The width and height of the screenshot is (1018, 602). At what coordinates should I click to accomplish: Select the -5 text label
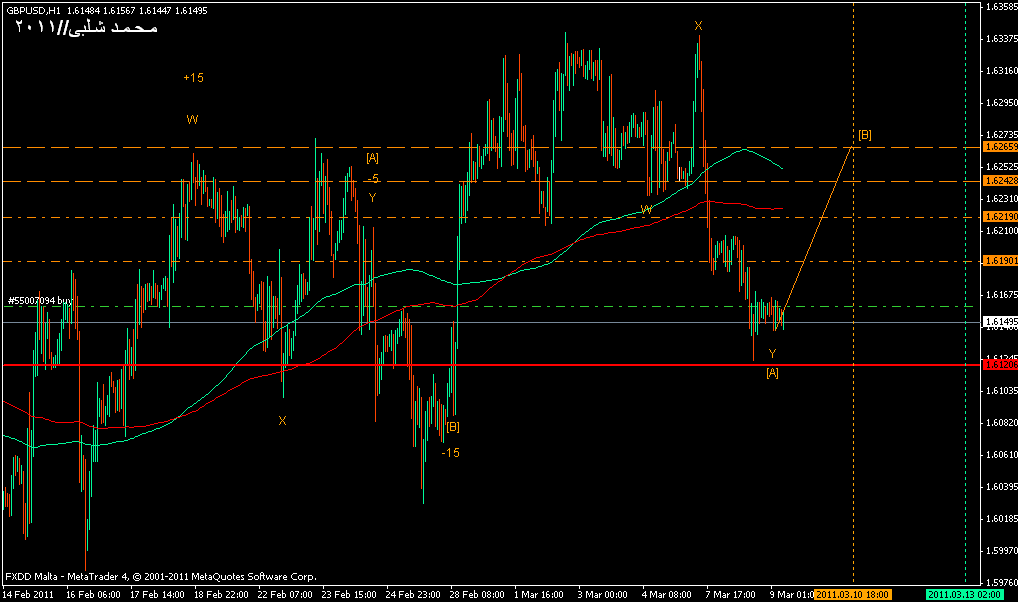[x=372, y=179]
